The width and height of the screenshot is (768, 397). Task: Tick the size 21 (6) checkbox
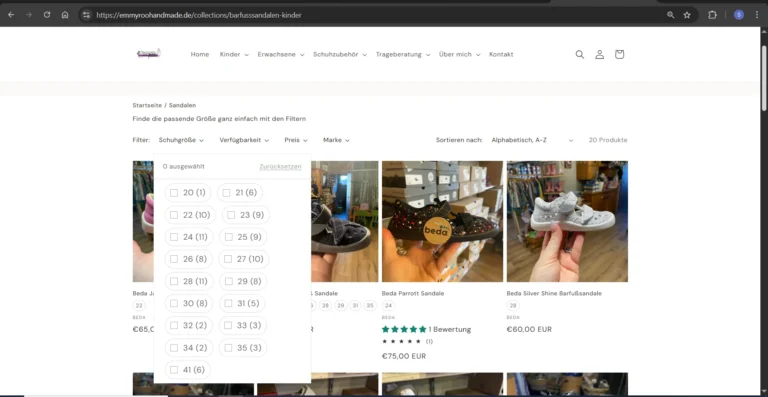click(226, 193)
